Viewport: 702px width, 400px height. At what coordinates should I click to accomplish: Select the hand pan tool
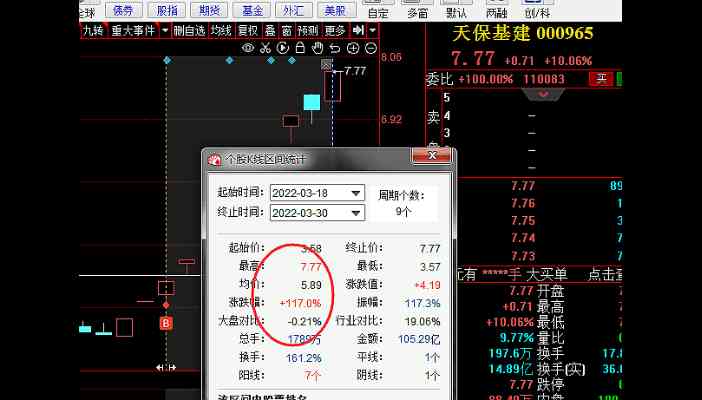coord(317,47)
